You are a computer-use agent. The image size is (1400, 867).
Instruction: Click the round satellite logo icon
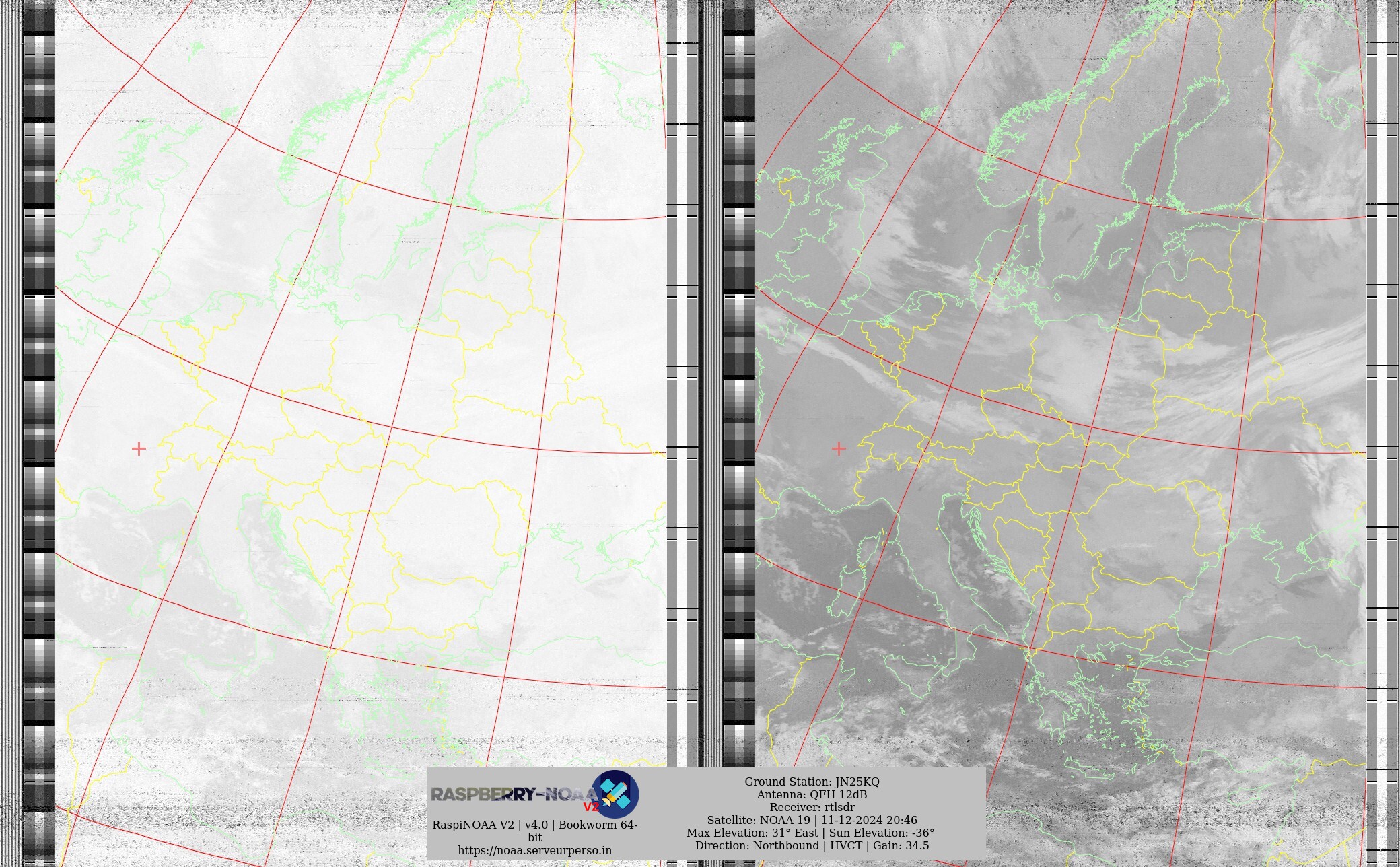615,794
